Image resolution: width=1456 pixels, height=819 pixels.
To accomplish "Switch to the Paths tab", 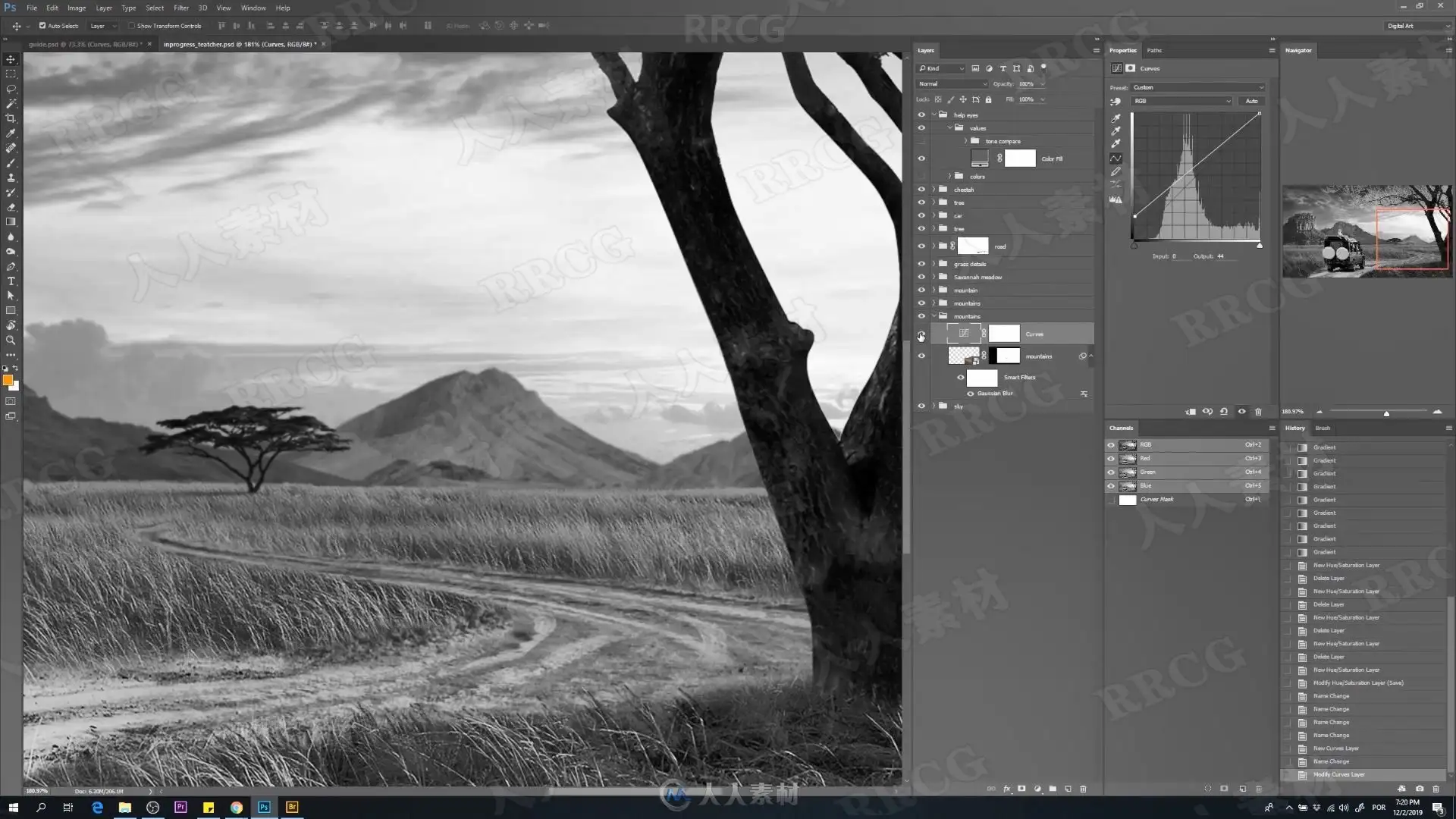I will [1153, 50].
